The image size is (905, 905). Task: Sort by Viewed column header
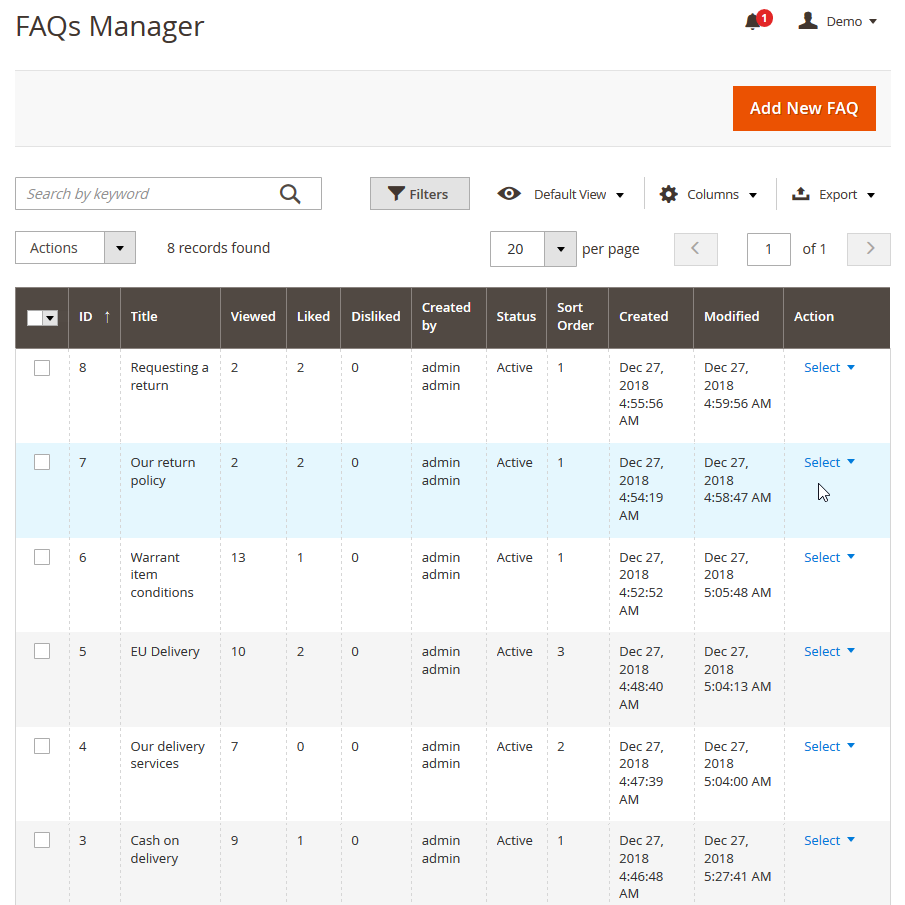[252, 316]
